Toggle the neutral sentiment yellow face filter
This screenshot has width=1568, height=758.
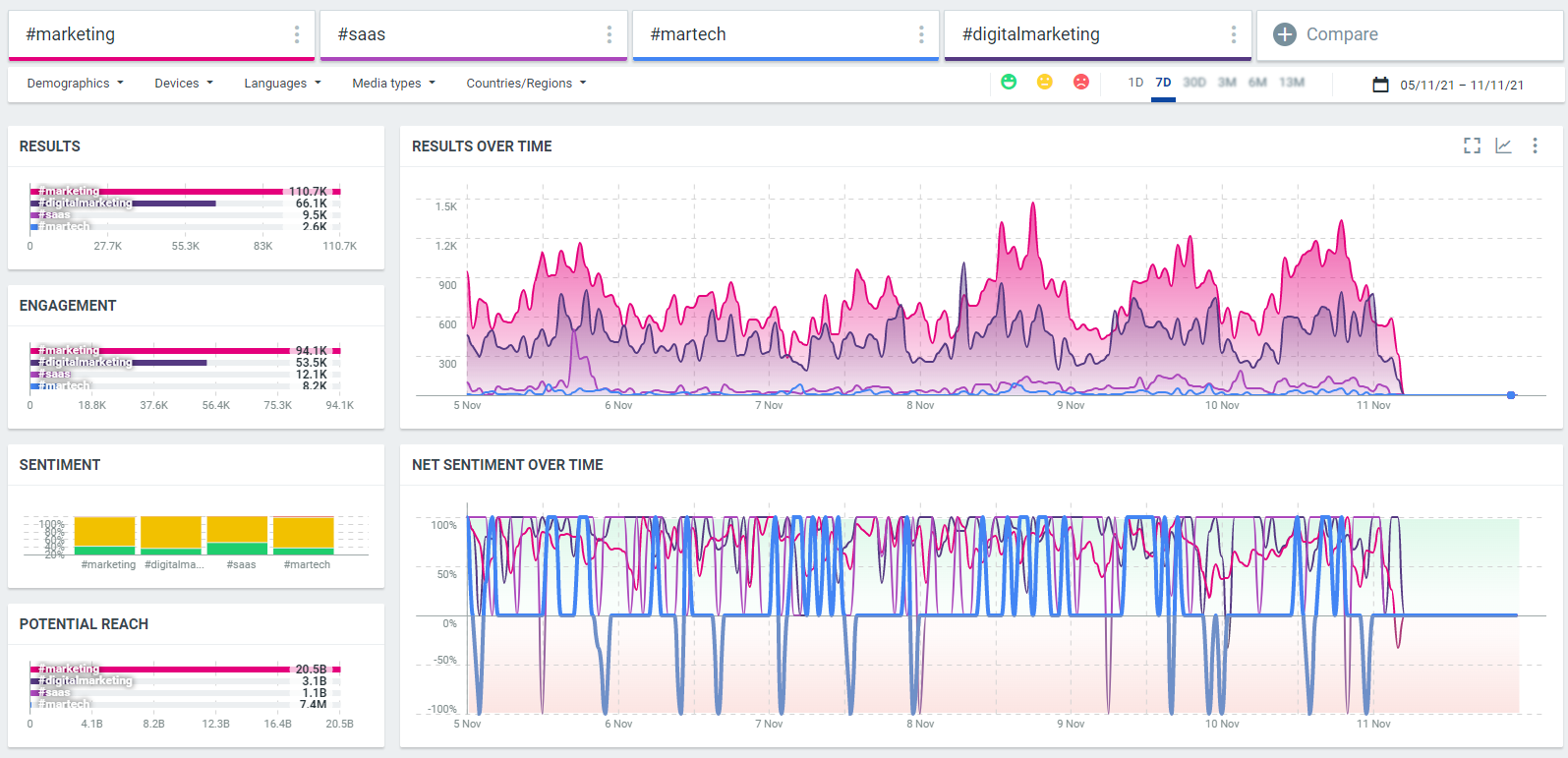pyautogui.click(x=1045, y=83)
